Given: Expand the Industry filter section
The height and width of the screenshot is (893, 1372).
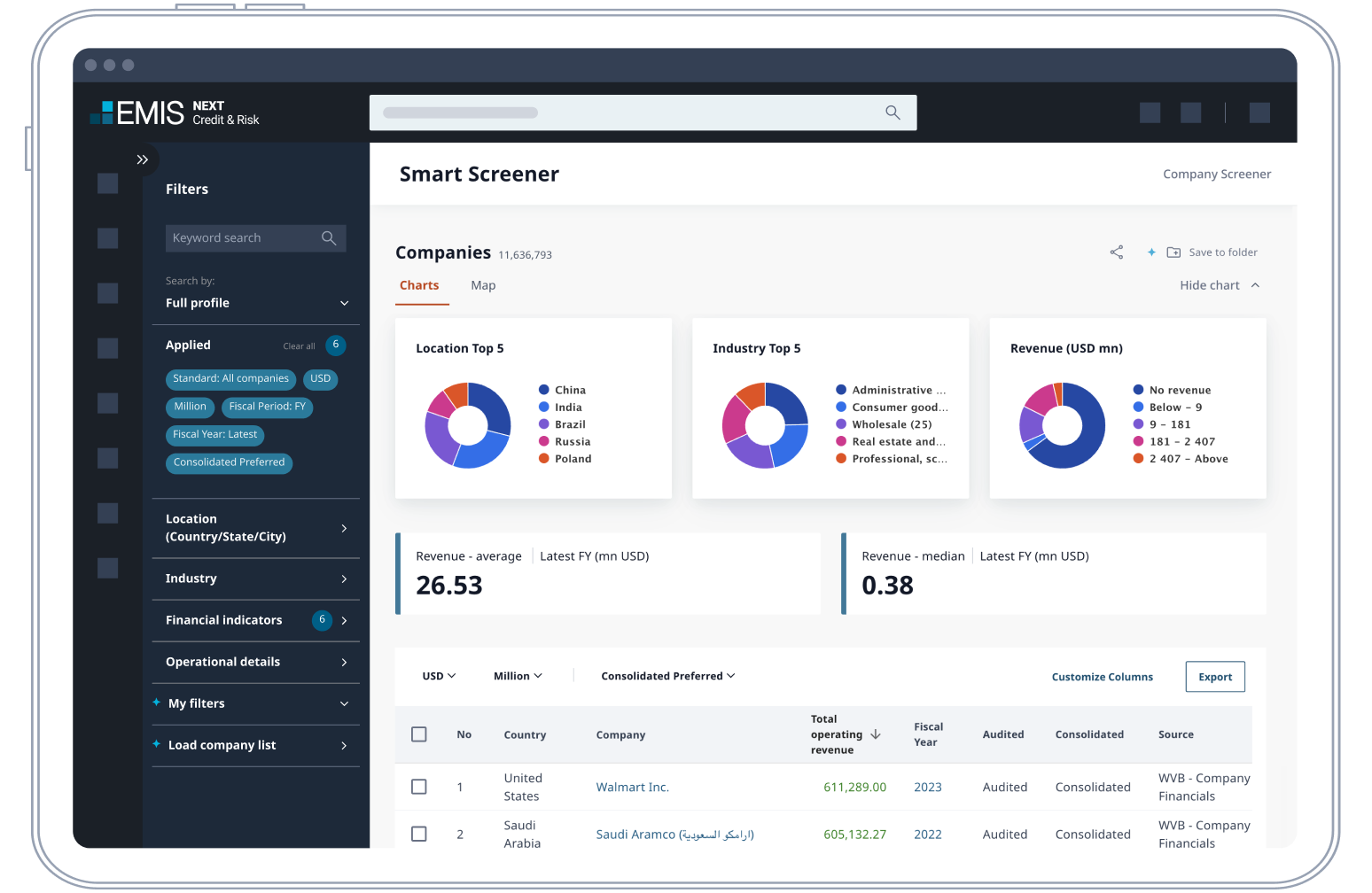Looking at the screenshot, I should coord(255,579).
